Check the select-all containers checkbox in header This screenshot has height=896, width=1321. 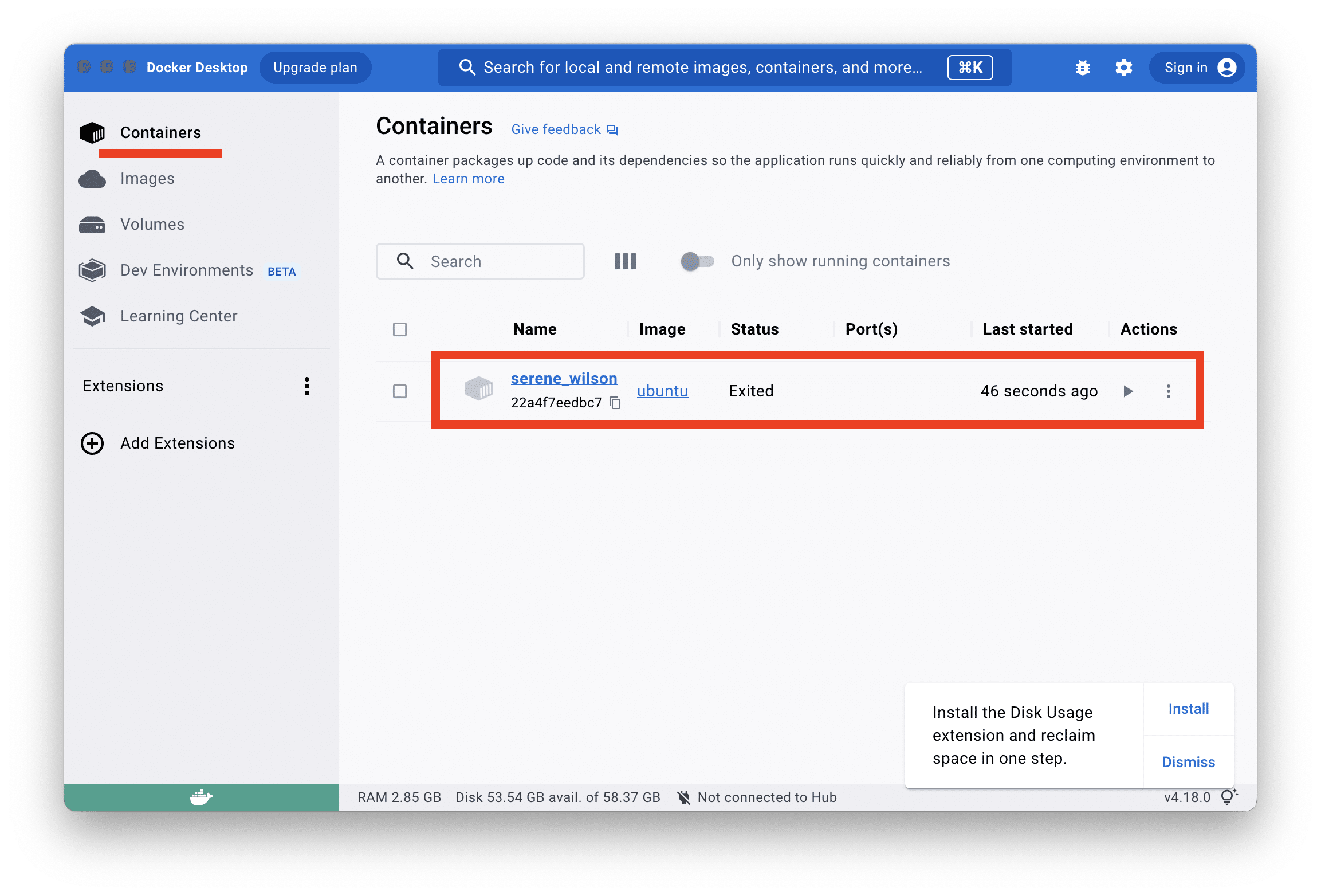click(400, 329)
